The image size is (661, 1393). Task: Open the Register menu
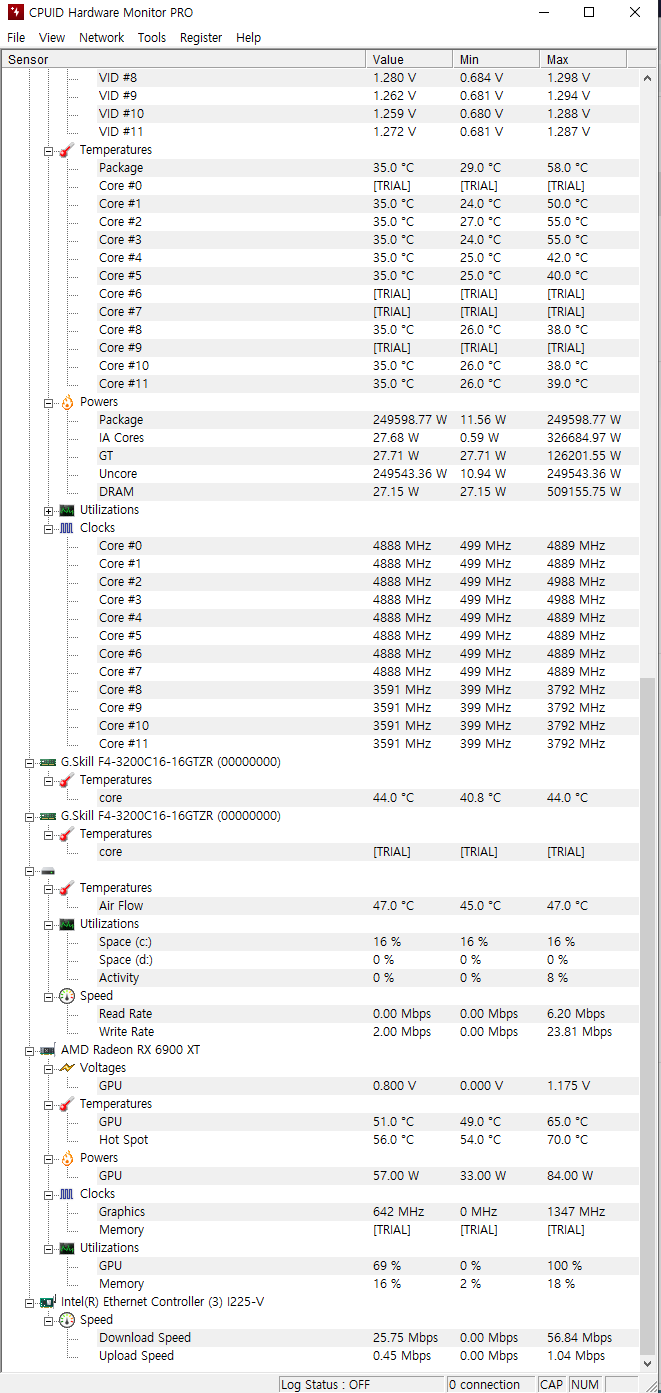click(x=201, y=37)
